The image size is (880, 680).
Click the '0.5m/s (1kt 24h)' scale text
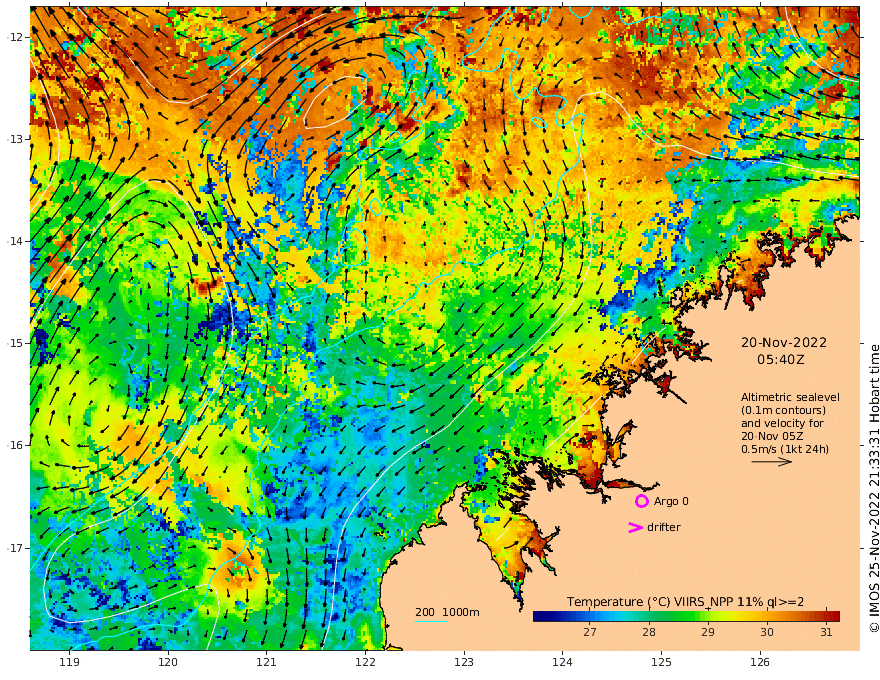pyautogui.click(x=785, y=449)
